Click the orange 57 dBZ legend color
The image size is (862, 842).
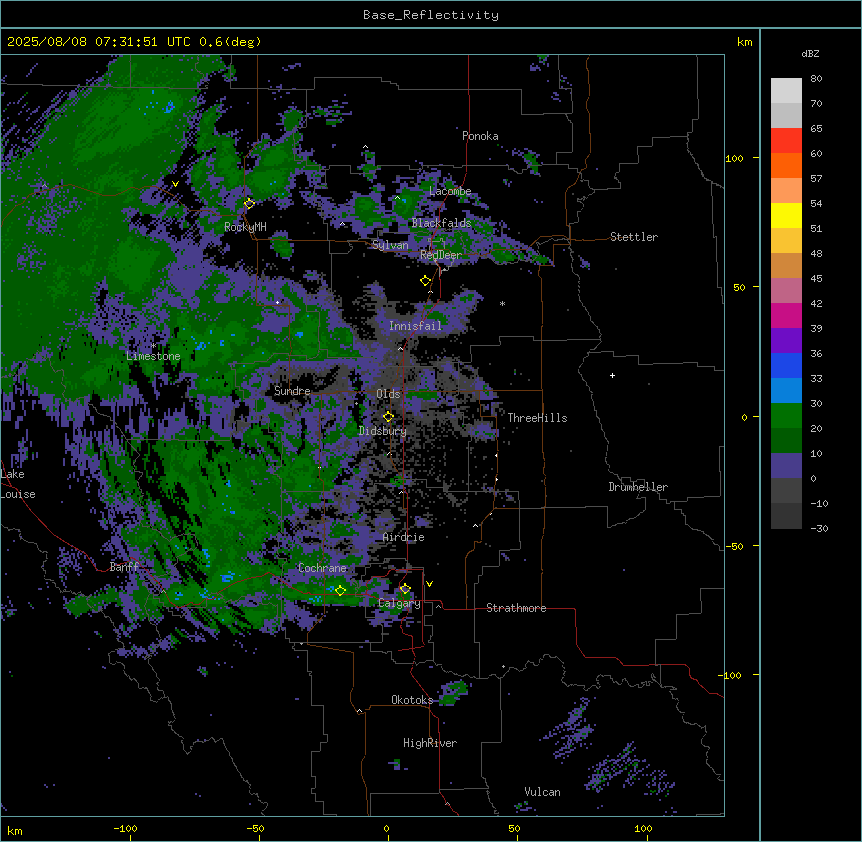pyautogui.click(x=786, y=165)
